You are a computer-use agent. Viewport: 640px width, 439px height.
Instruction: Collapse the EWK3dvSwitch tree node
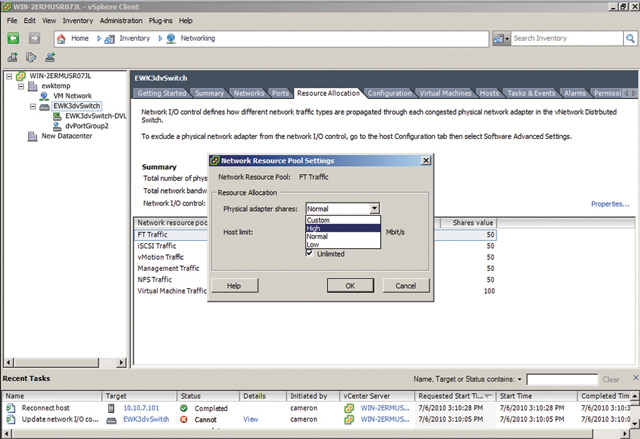pyautogui.click(x=33, y=106)
